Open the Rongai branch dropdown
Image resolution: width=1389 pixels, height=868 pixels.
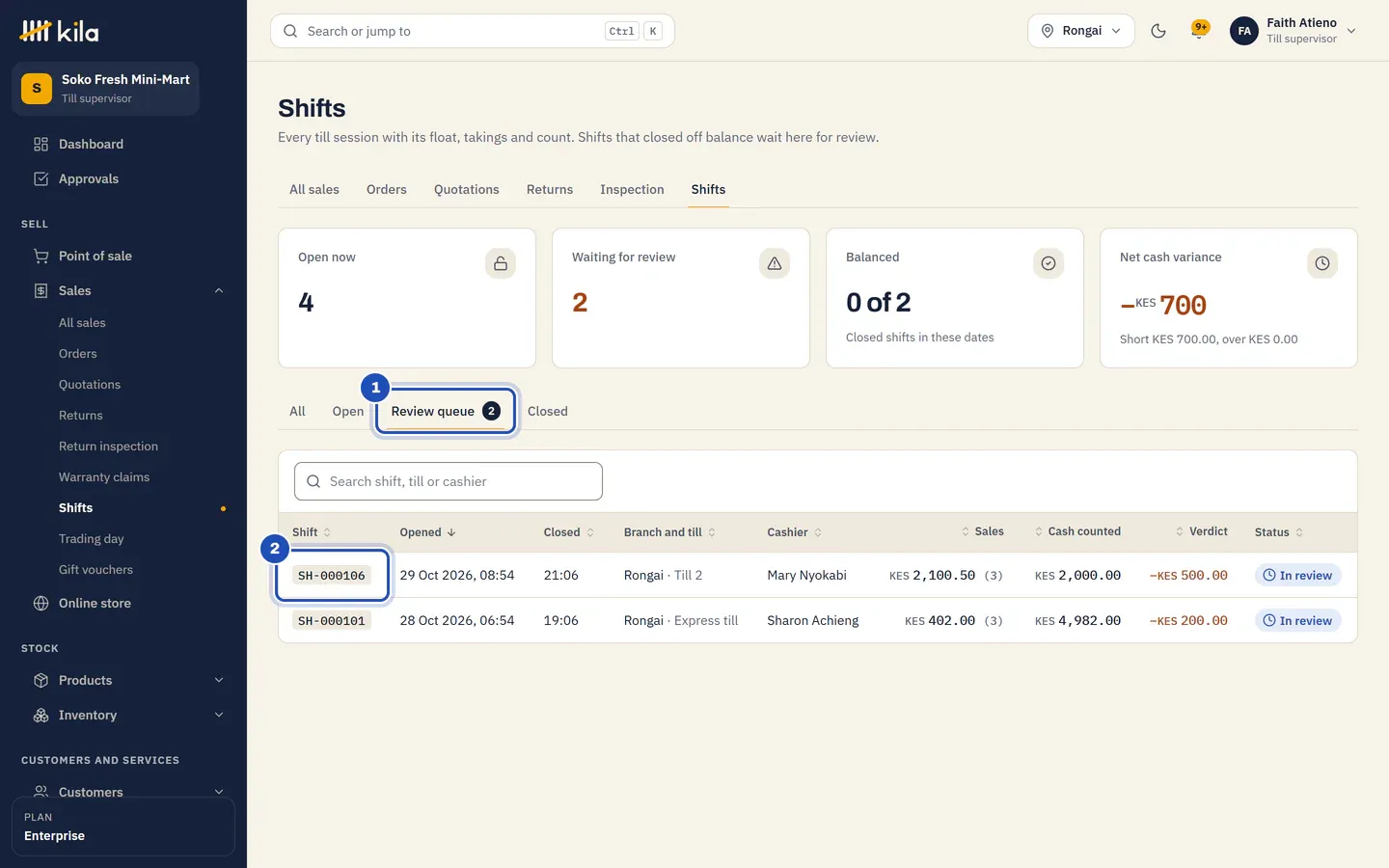coord(1081,31)
